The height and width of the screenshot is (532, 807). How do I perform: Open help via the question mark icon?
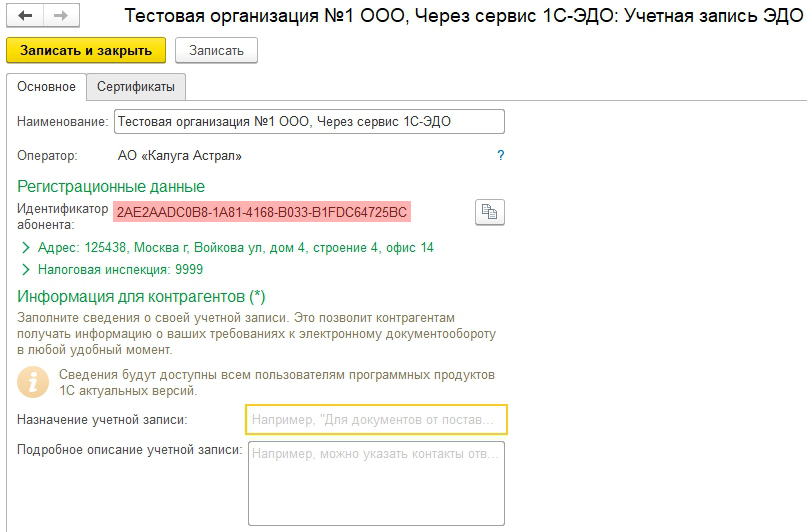tap(500, 156)
